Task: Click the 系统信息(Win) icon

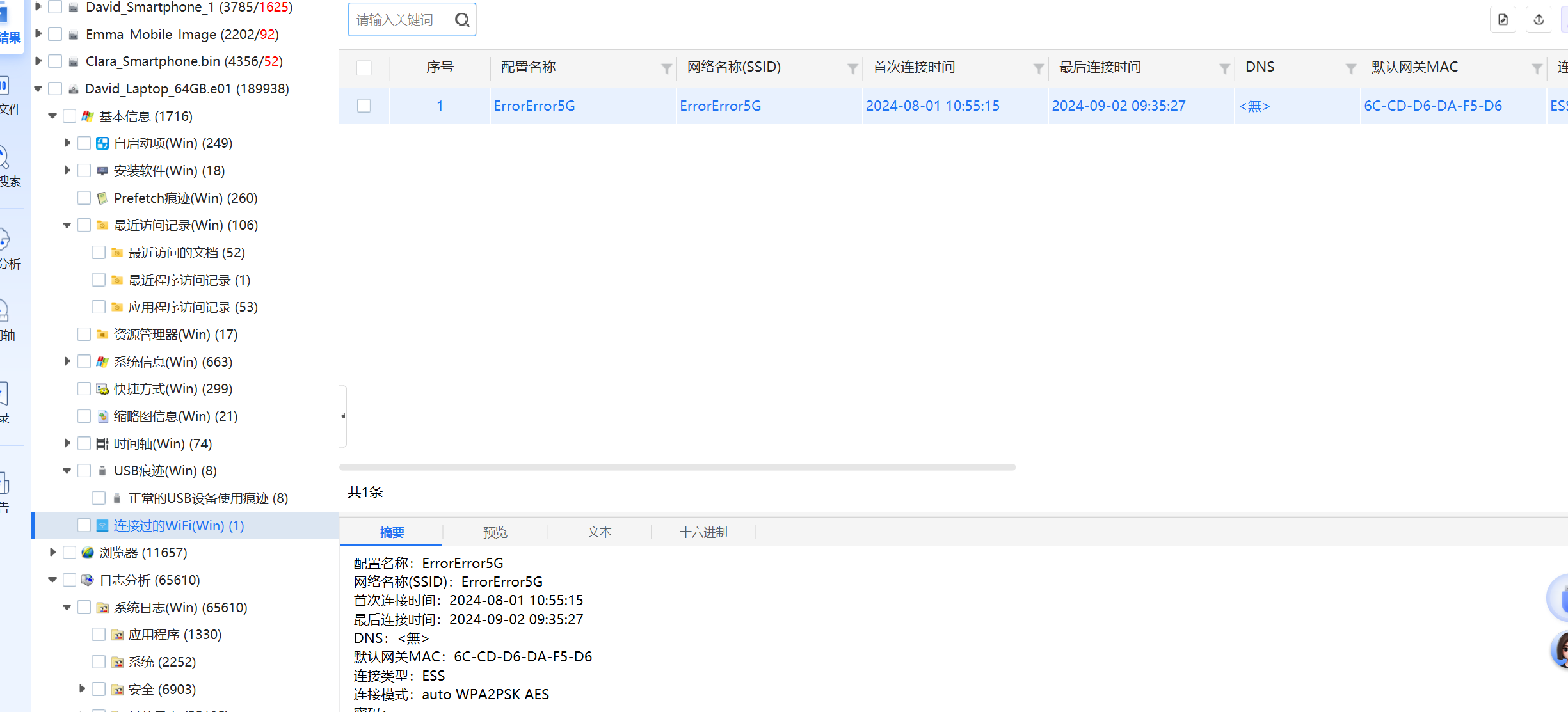Action: [102, 362]
